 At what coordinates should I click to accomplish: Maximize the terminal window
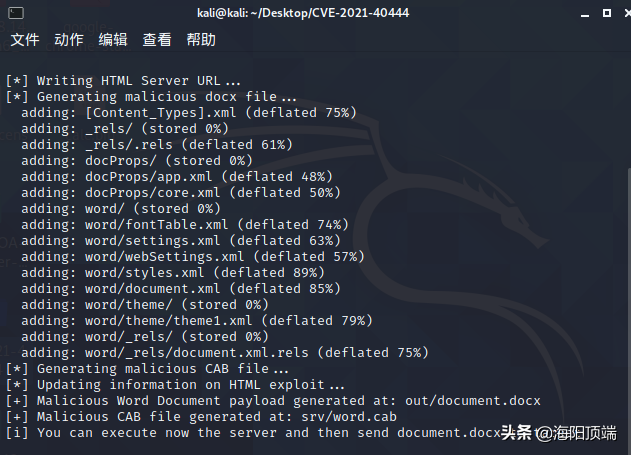(607, 13)
